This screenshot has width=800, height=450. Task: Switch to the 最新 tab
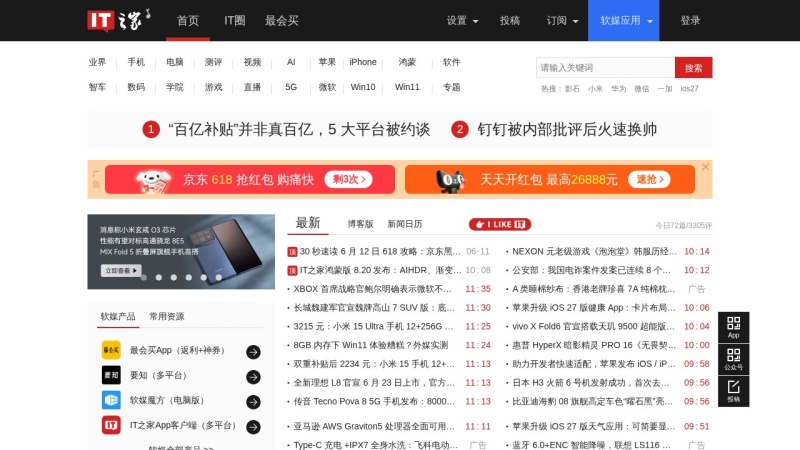pos(308,223)
